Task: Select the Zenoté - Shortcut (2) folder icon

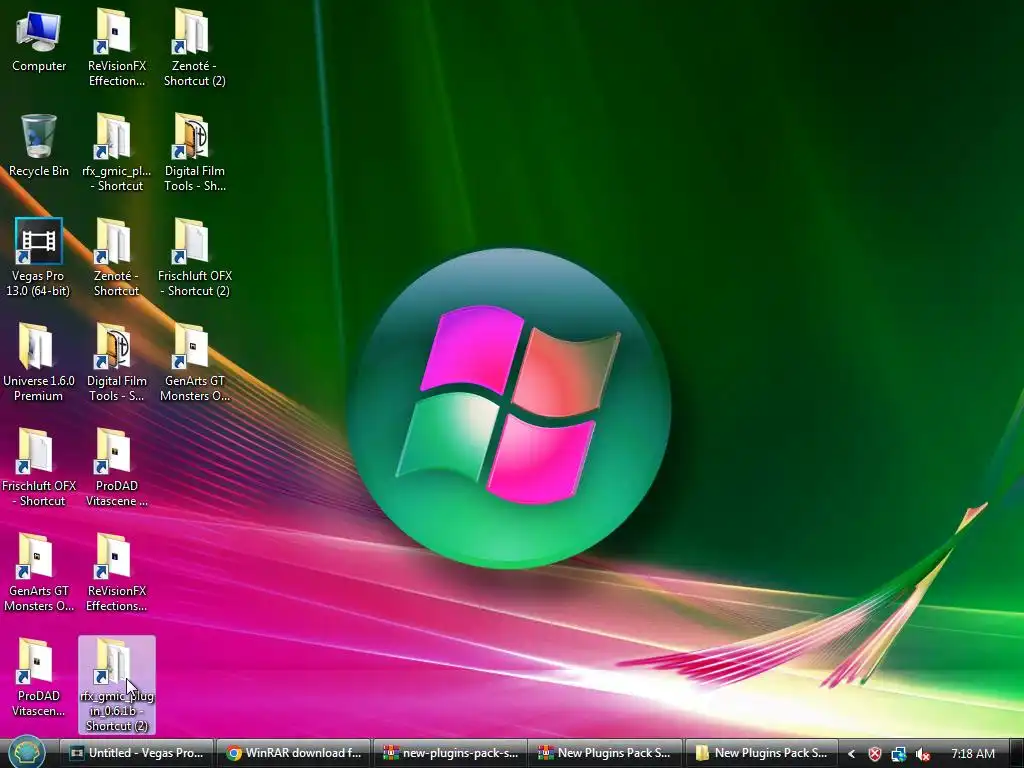Action: tap(195, 47)
